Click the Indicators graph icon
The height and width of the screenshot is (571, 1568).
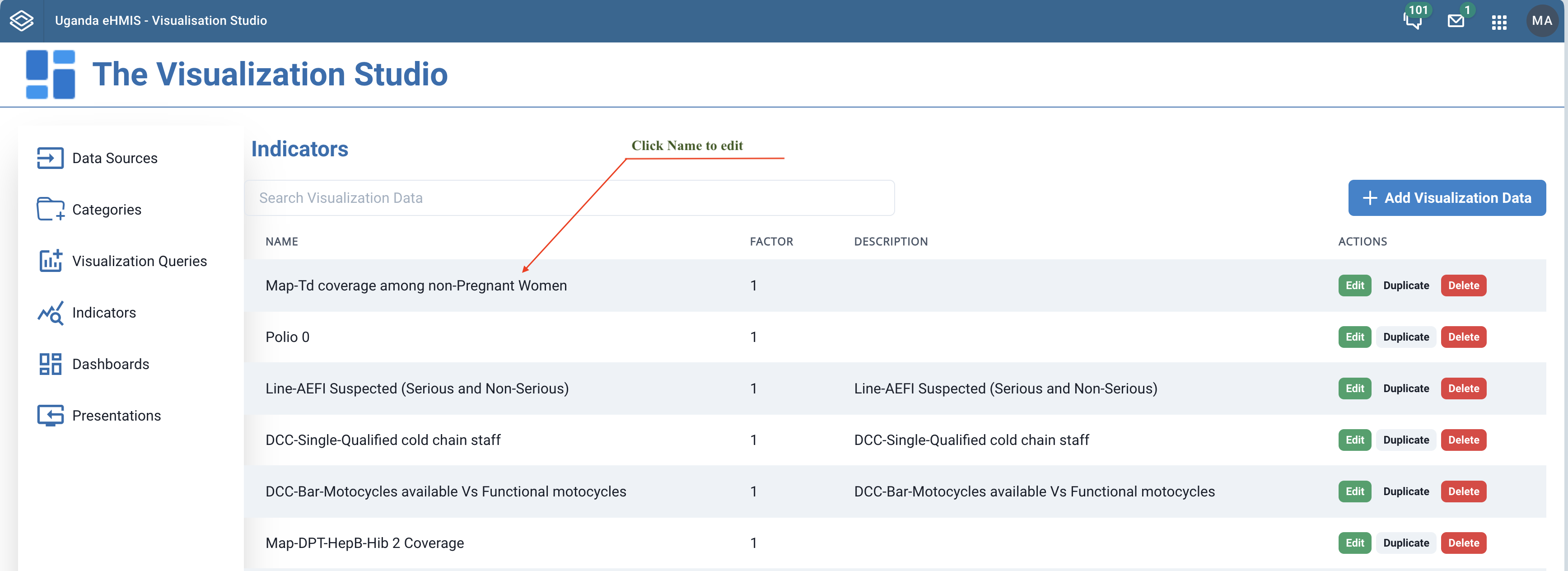50,313
